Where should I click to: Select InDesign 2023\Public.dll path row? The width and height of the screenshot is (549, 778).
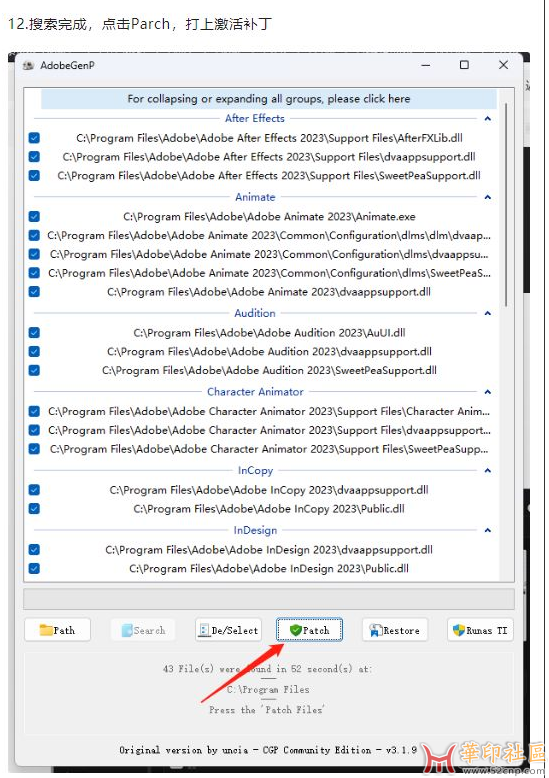269,569
